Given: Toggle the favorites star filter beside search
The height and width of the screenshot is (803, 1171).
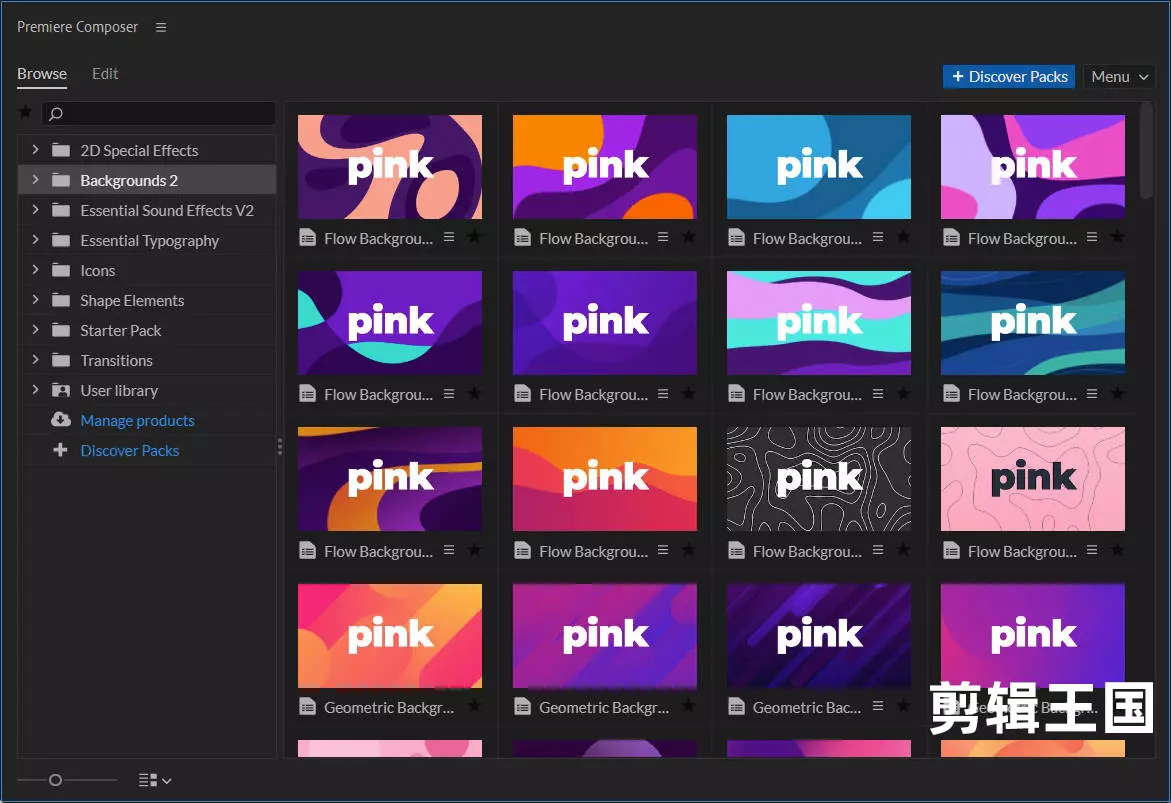Looking at the screenshot, I should (x=25, y=112).
